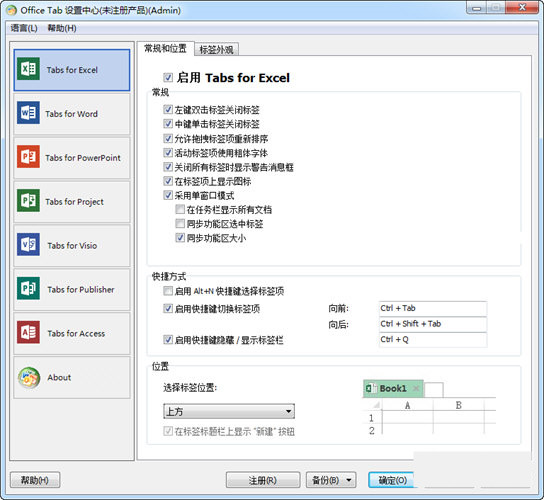Enable 在任务栏显示所有文档 checkbox
Viewport: 544px width, 500px height.
tap(180, 209)
